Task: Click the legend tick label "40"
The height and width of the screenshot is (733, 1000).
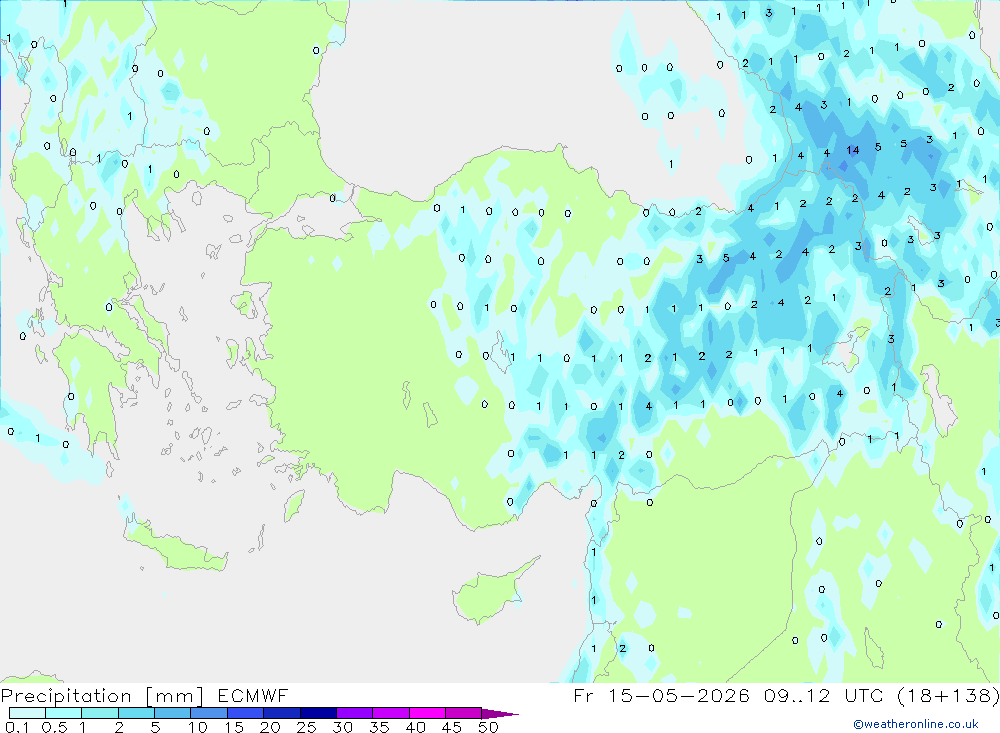Action: (x=415, y=727)
